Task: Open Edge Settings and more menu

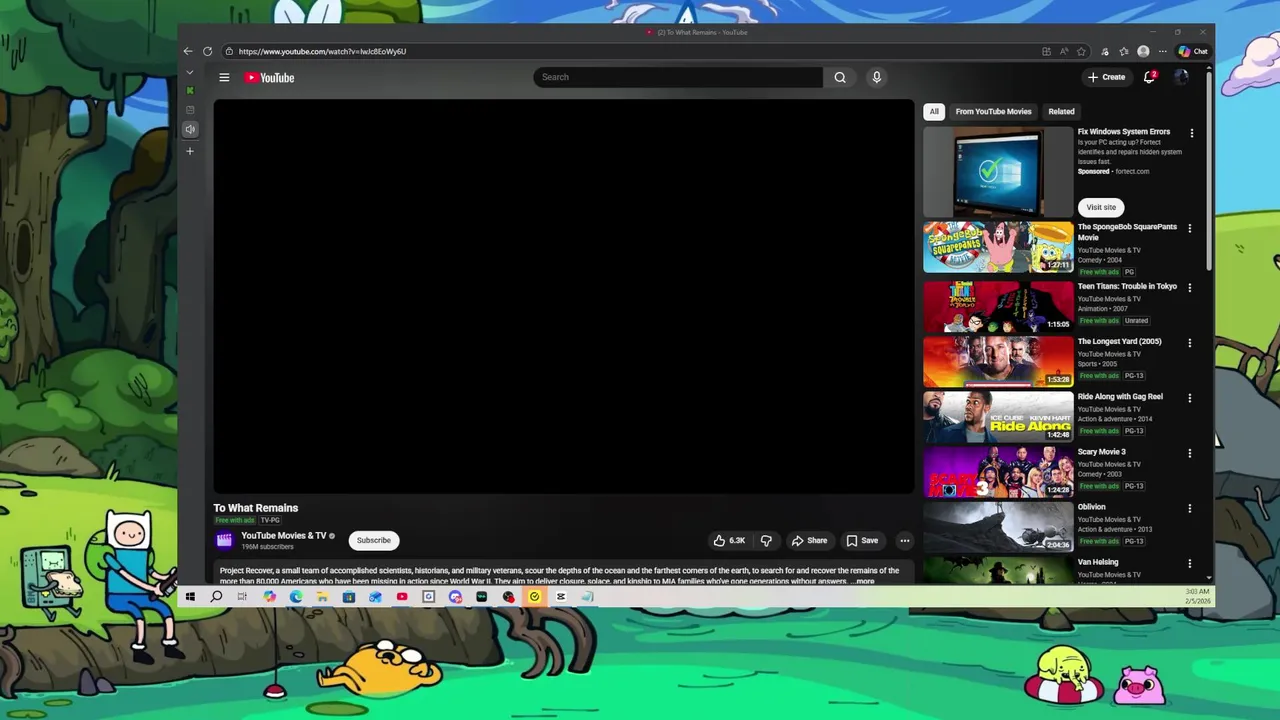Action: click(1162, 51)
